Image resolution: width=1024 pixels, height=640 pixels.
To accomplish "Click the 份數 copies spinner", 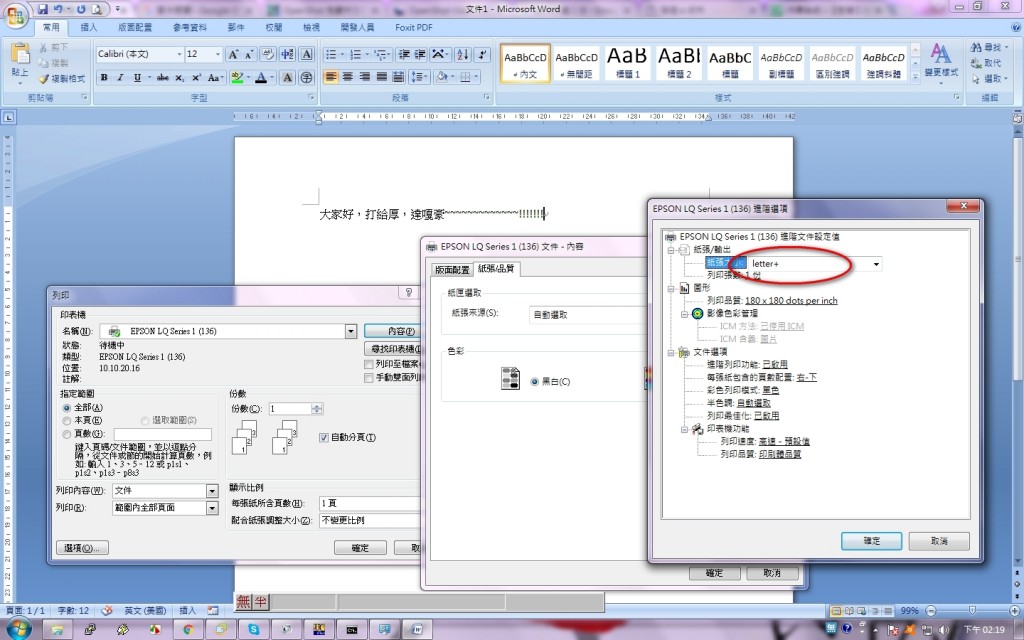I will coord(317,409).
